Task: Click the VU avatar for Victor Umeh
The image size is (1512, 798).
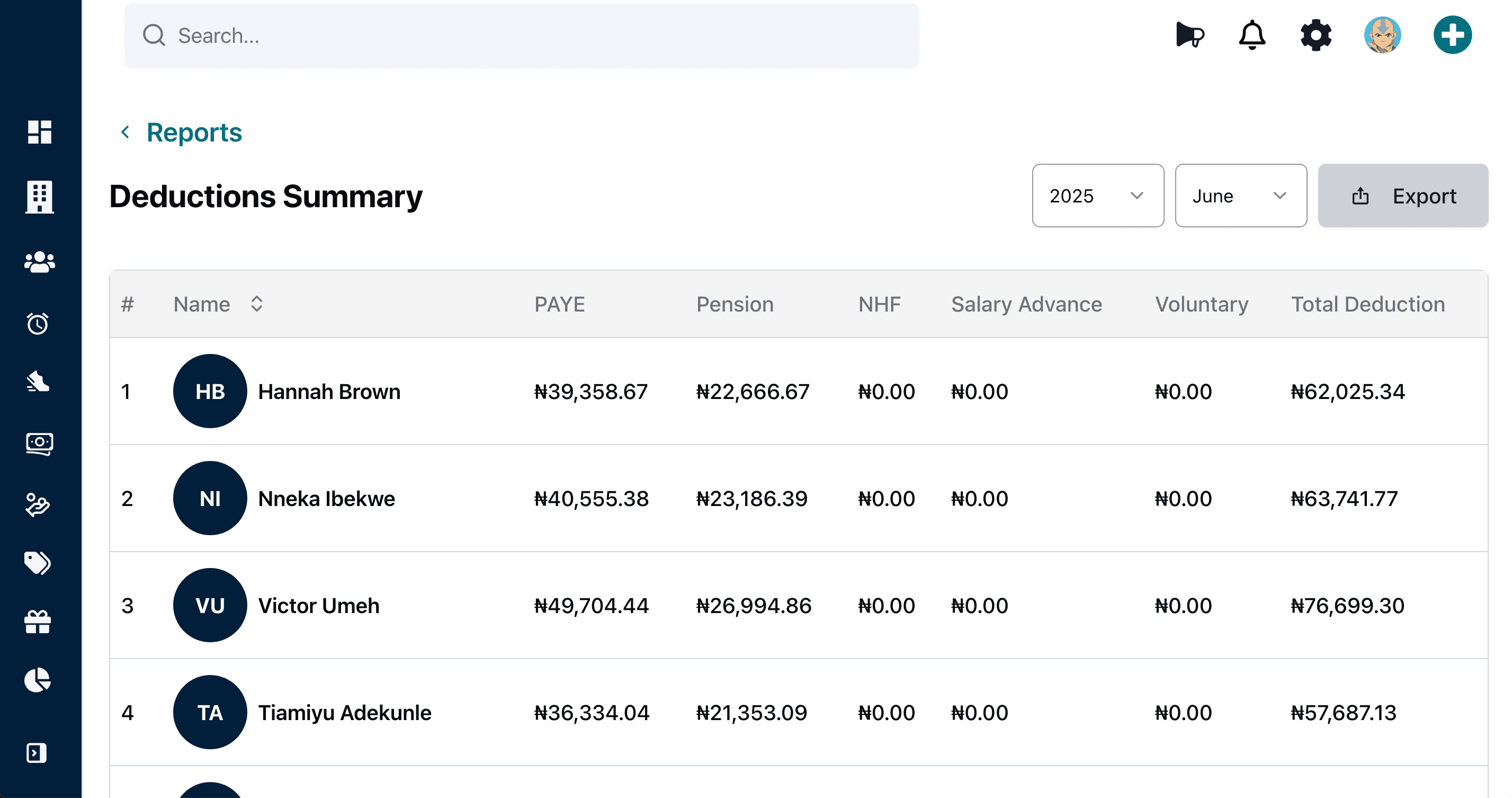Action: (x=210, y=605)
